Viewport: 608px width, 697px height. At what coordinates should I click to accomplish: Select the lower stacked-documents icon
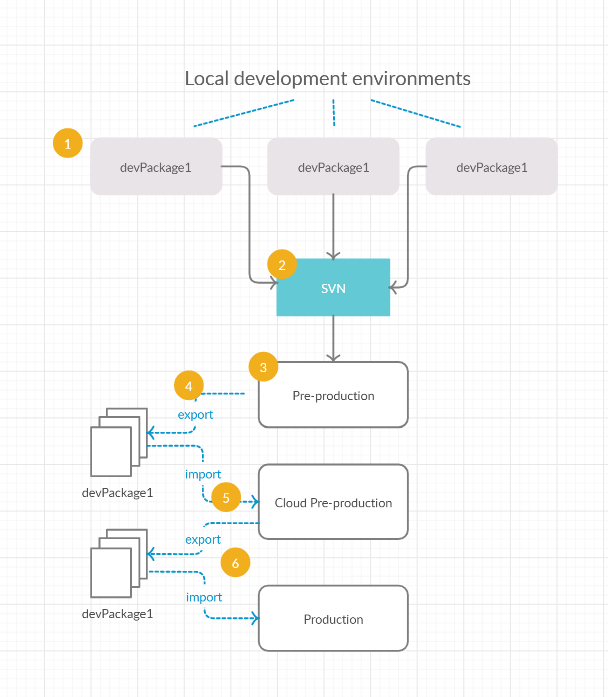click(x=119, y=563)
